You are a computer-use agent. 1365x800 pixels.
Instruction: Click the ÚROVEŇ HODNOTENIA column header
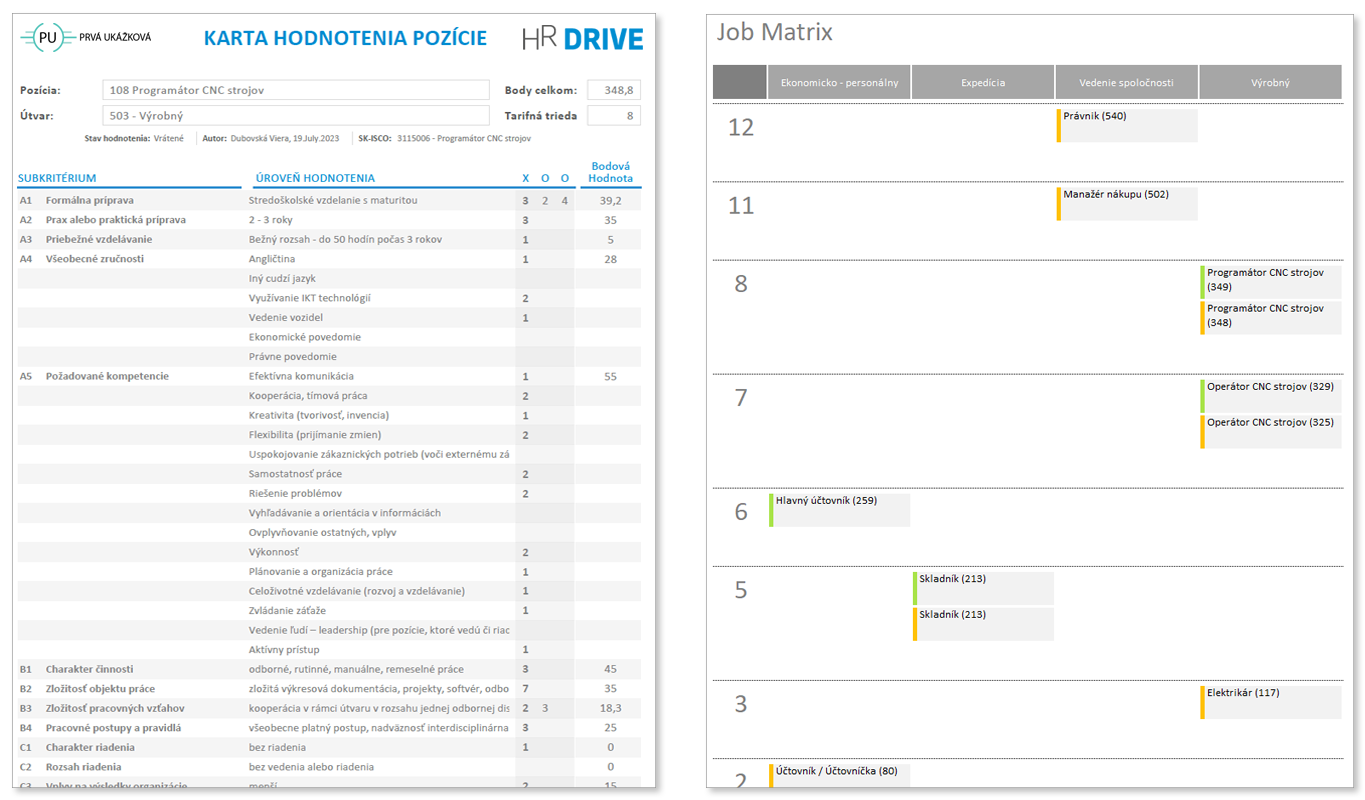point(315,178)
